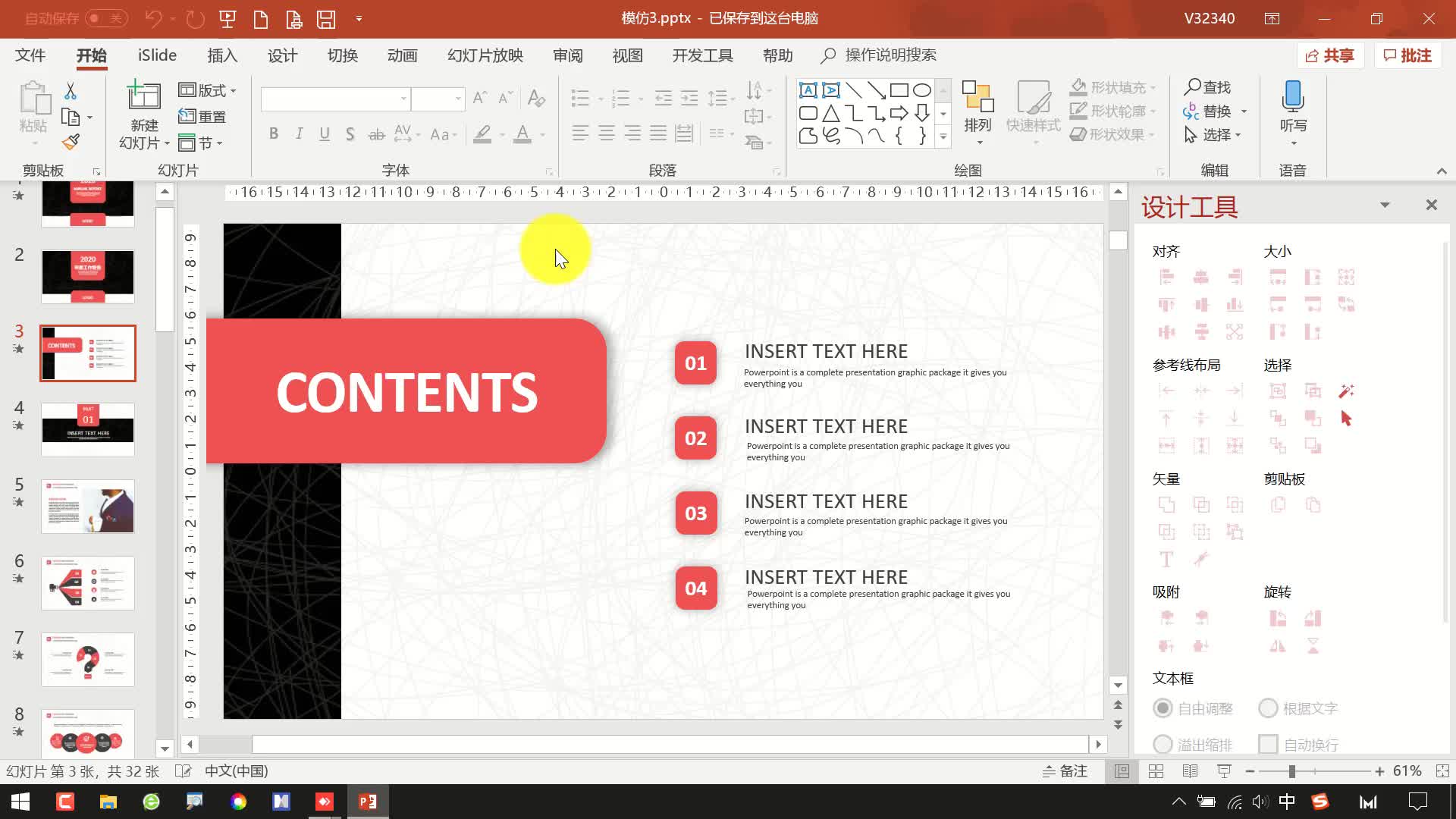Open File Explorer in taskbar
Viewport: 1456px width, 819px height.
coord(108,802)
